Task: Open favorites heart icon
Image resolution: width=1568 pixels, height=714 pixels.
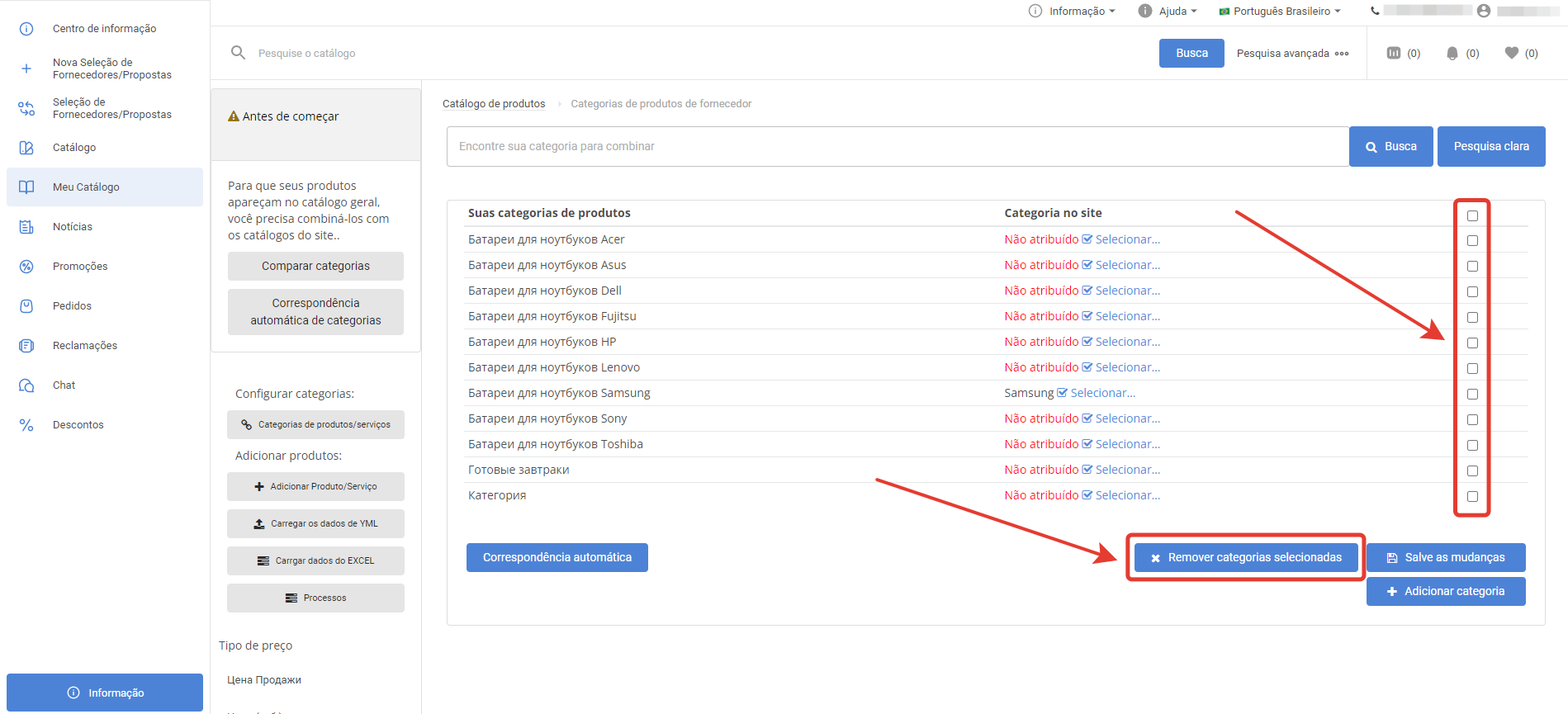Action: point(1512,53)
